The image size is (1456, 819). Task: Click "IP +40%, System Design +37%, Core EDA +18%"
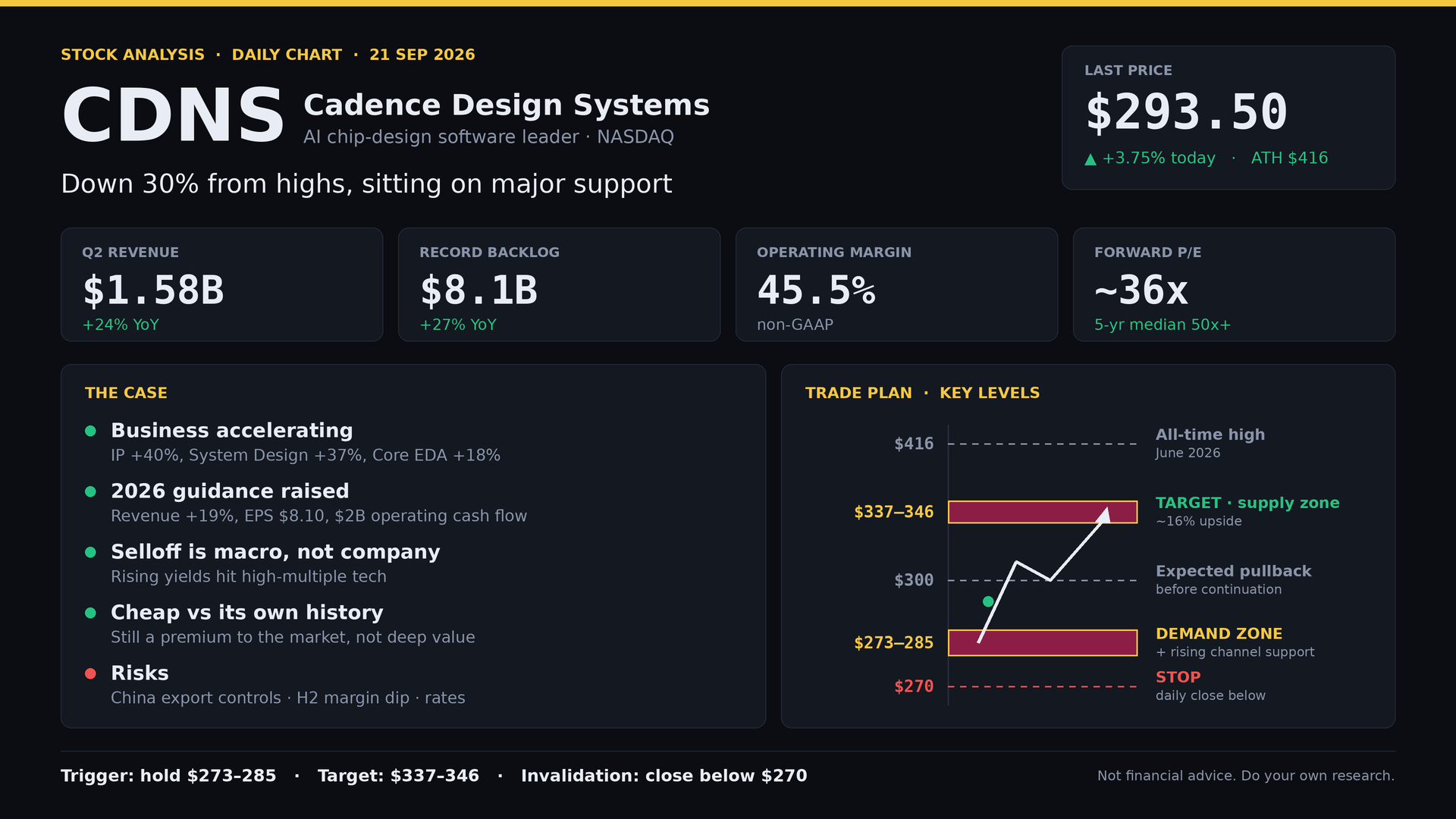coord(306,455)
